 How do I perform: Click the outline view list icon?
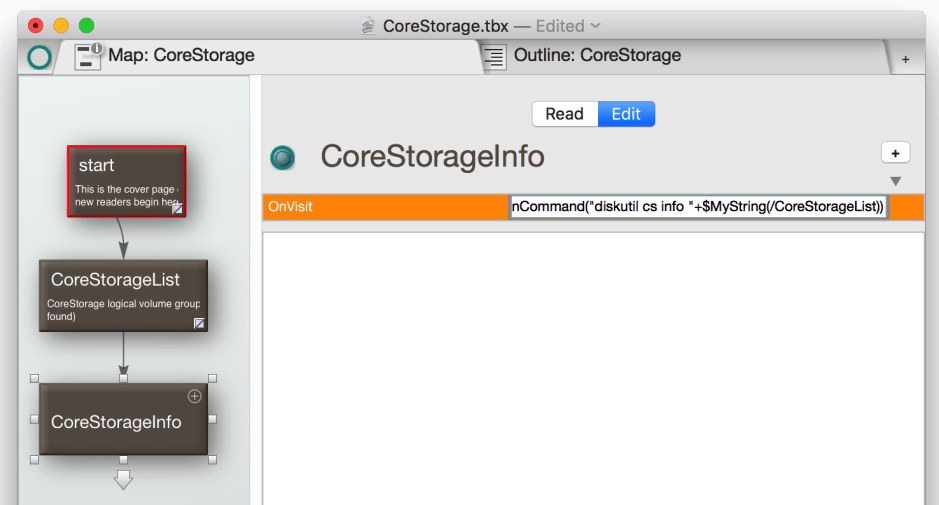pos(494,57)
